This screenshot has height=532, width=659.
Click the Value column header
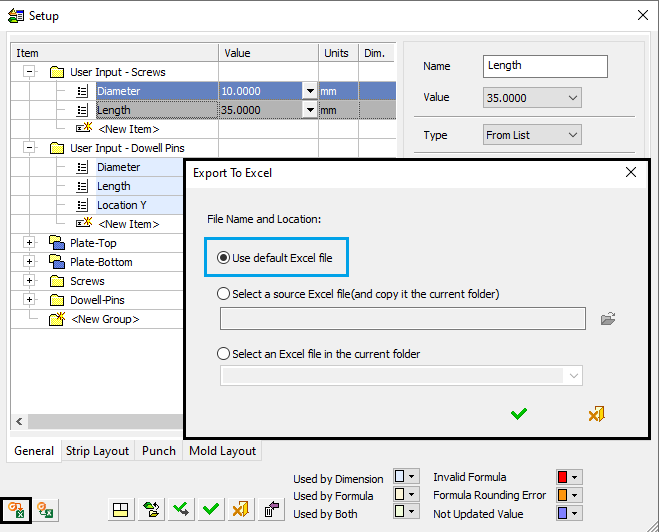coord(269,53)
